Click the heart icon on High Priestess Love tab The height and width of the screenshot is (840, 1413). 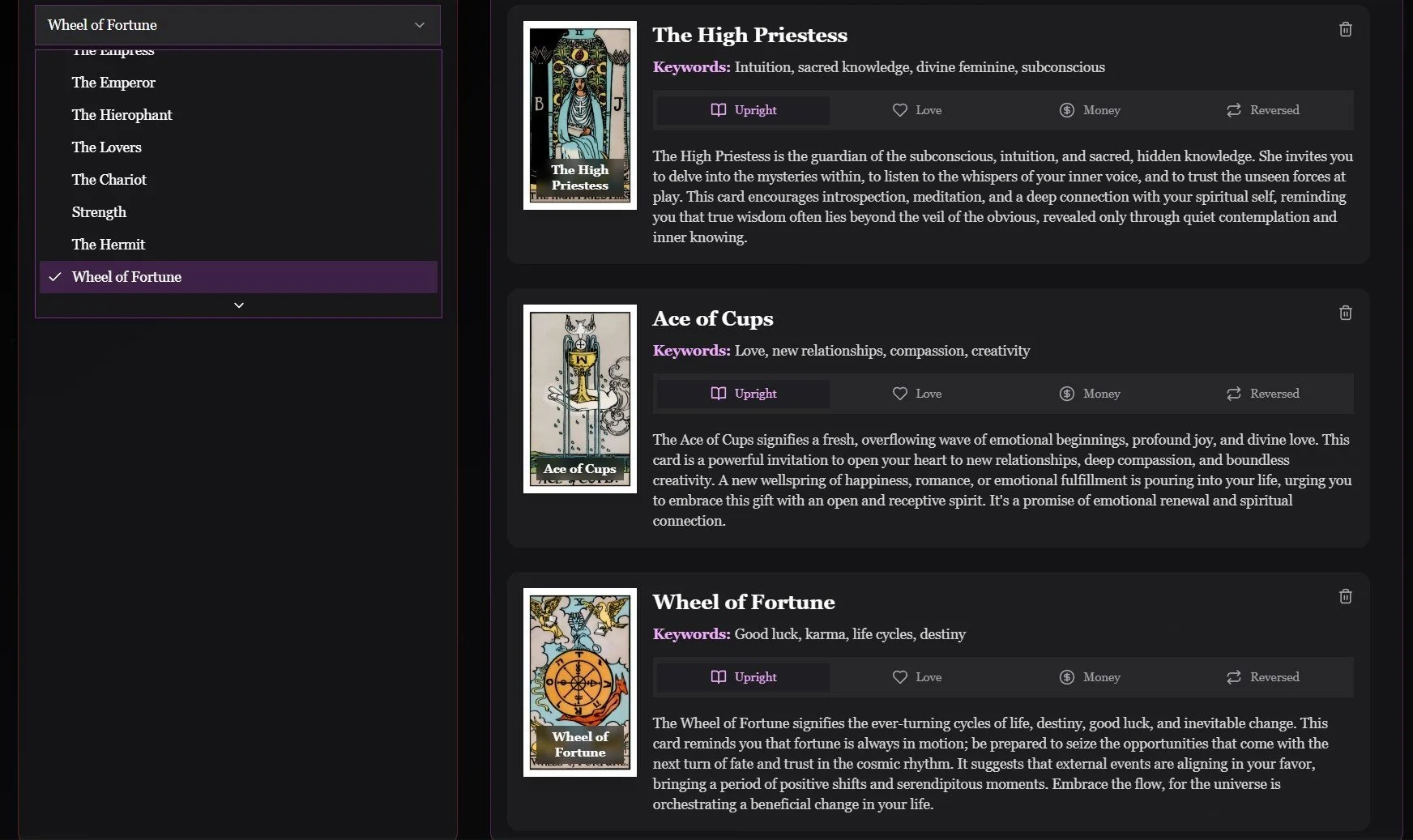900,110
